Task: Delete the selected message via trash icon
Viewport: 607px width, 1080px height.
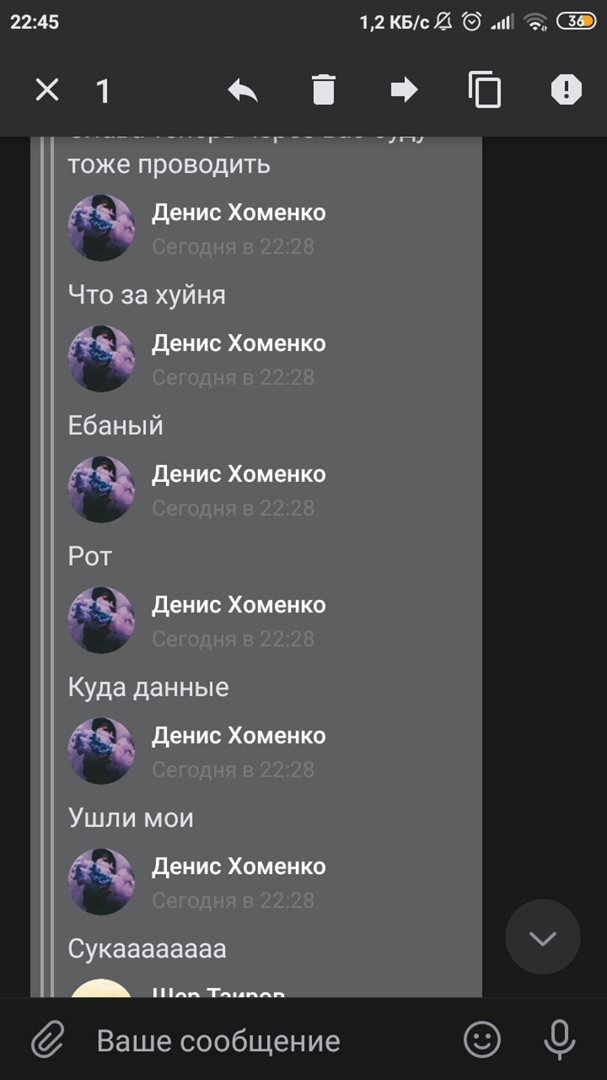Action: [x=323, y=90]
